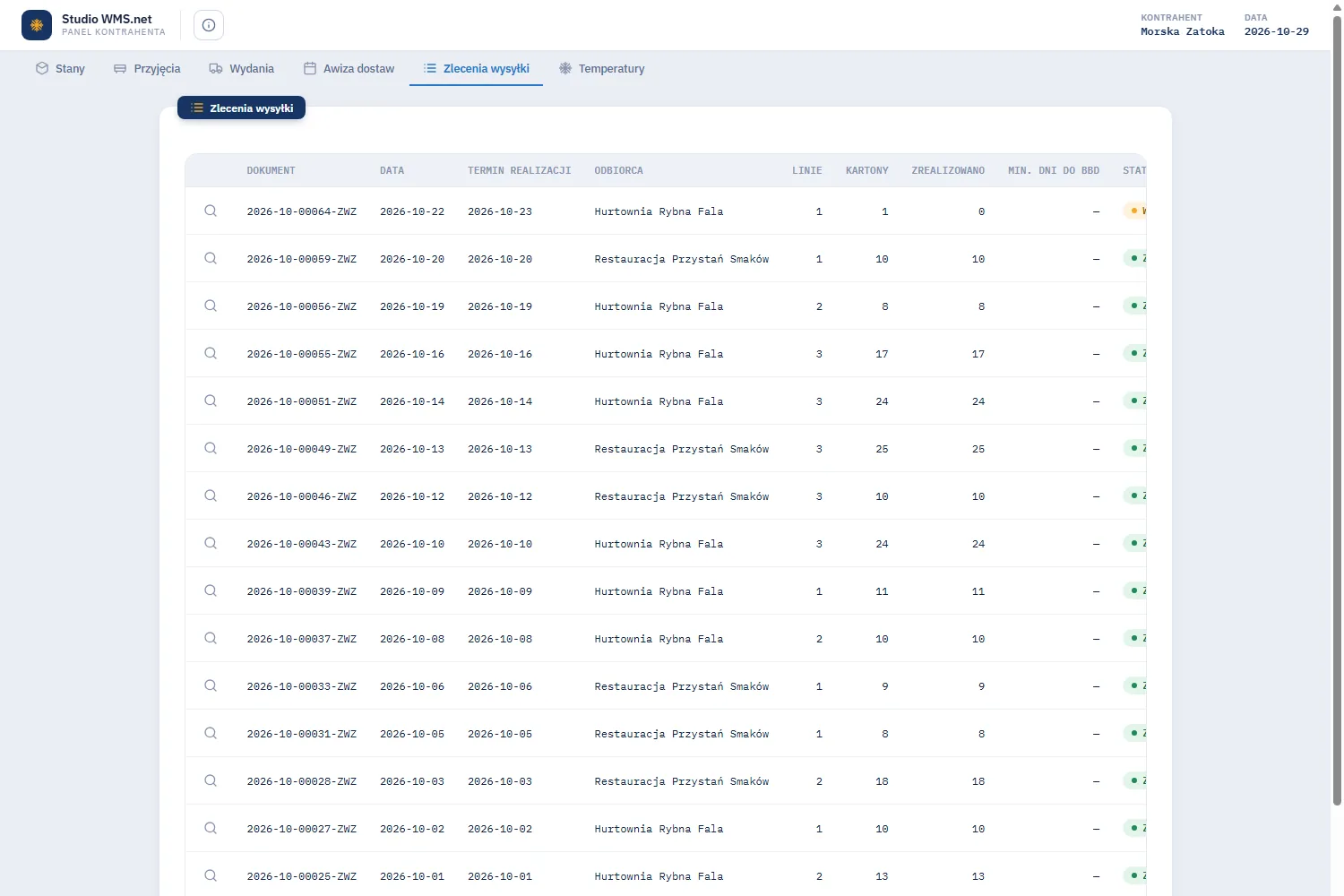Screen dimensions: 1344x896
Task: Open the Przyjęcia tab
Action: point(147,68)
